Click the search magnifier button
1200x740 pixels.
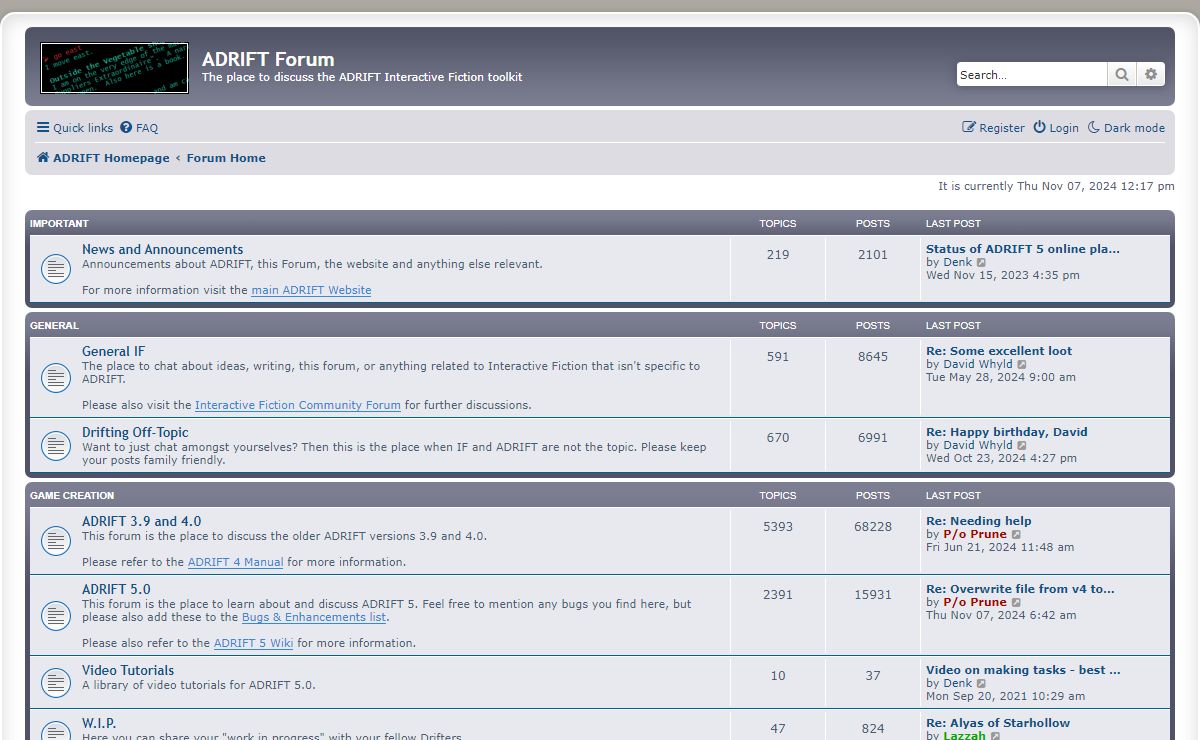(x=1122, y=74)
